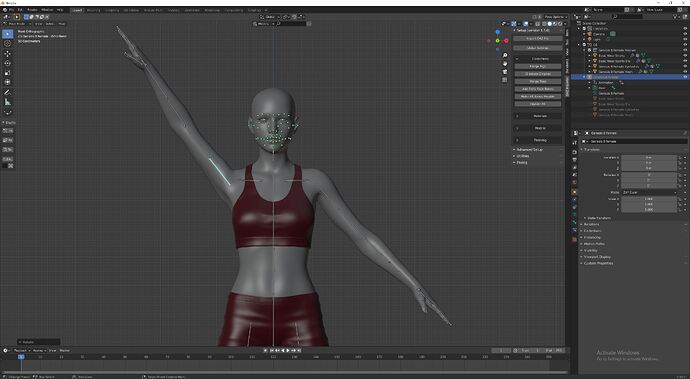Click the green Y axis gizmo ball

[x=497, y=40]
